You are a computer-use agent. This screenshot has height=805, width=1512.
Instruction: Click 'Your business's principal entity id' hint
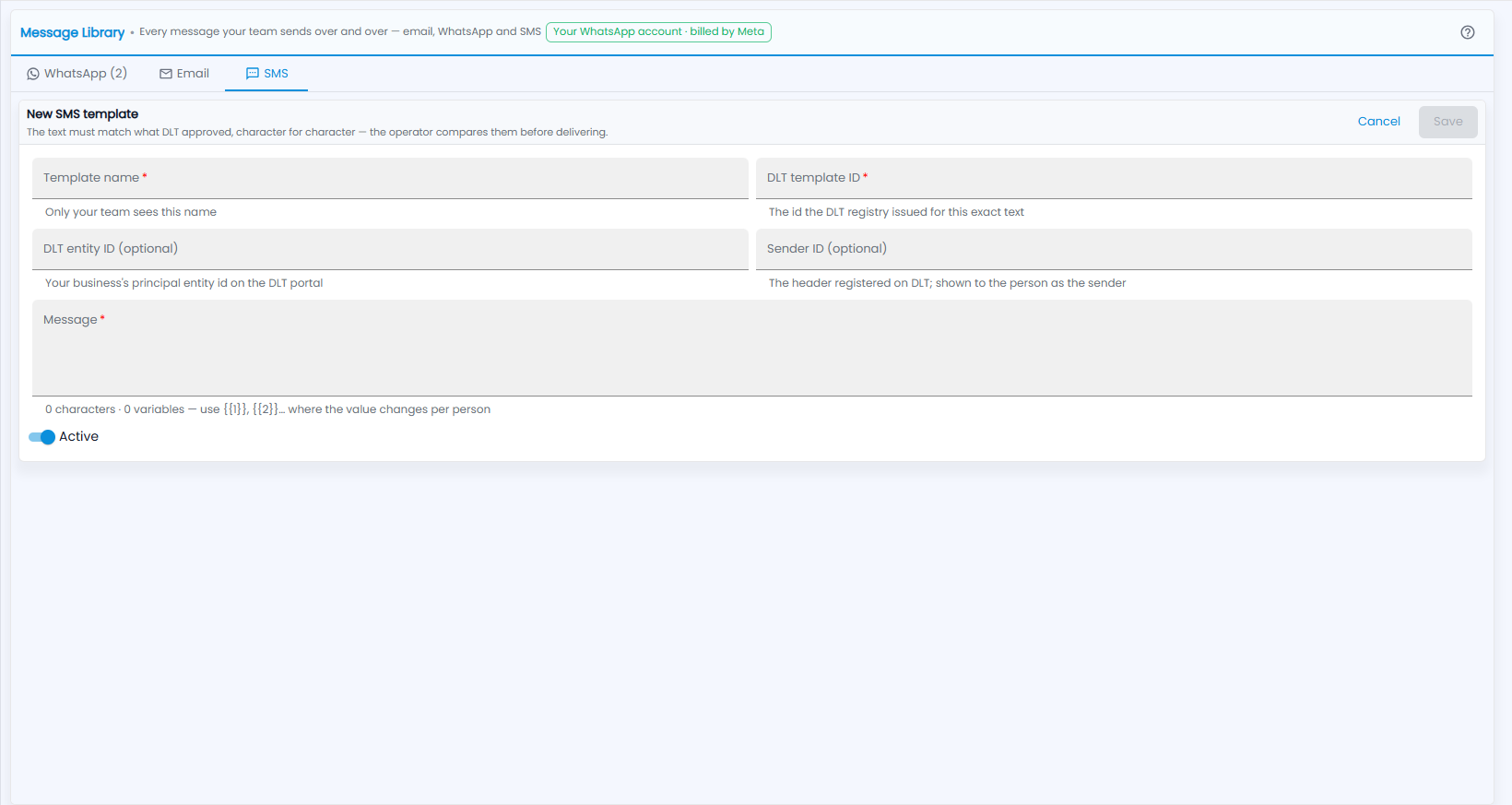[183, 283]
